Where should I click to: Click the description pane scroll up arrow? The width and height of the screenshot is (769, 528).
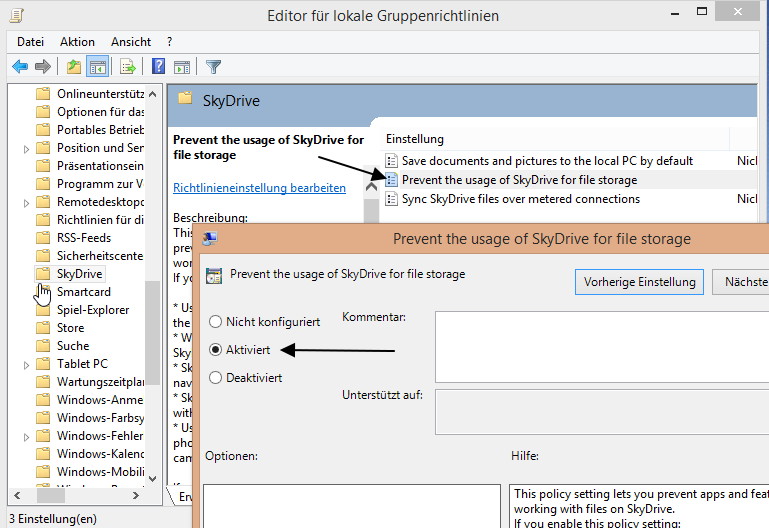[x=371, y=187]
